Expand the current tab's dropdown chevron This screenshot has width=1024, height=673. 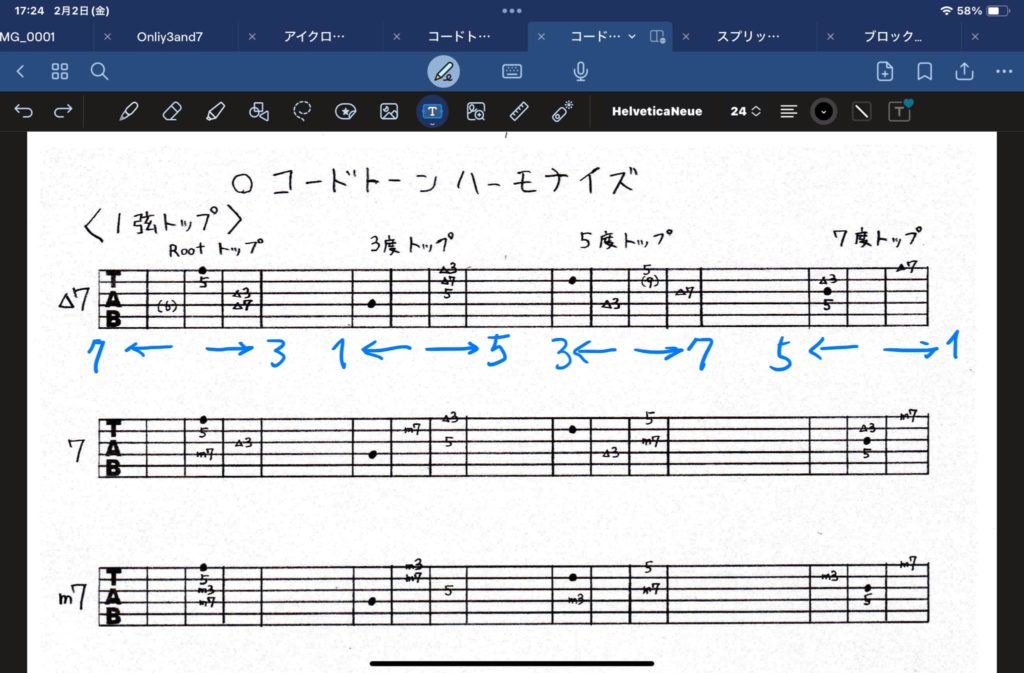pyautogui.click(x=632, y=37)
